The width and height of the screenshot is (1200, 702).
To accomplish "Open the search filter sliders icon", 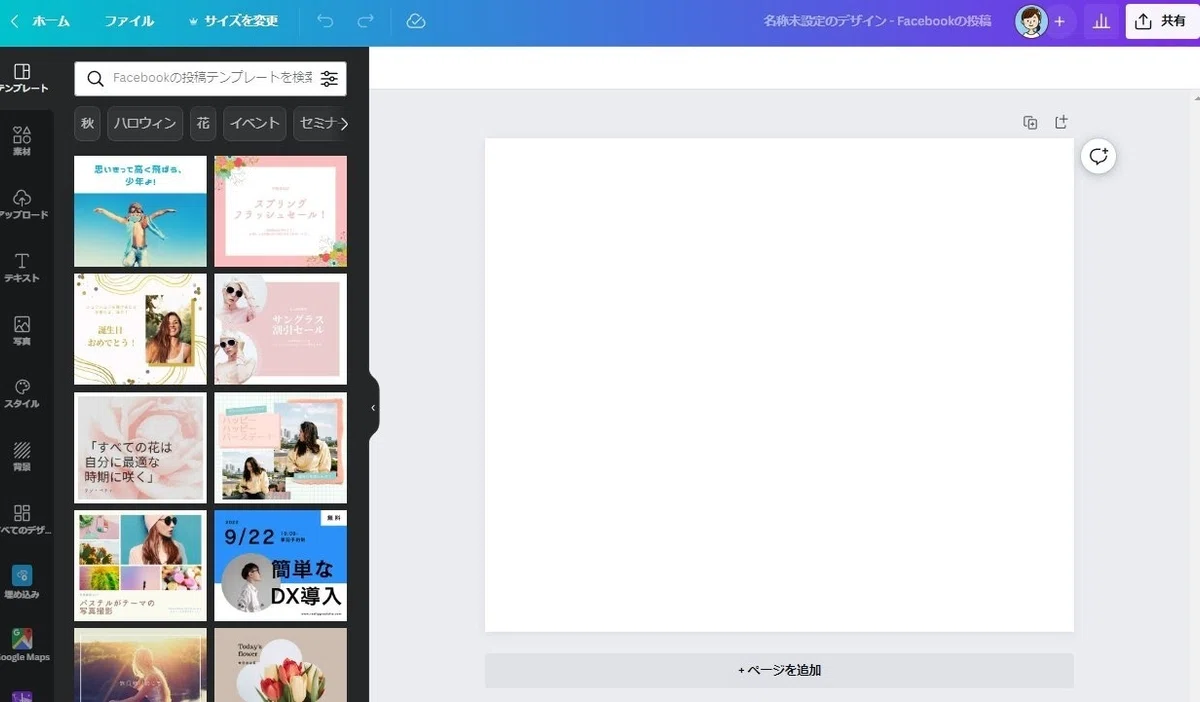I will tap(329, 79).
